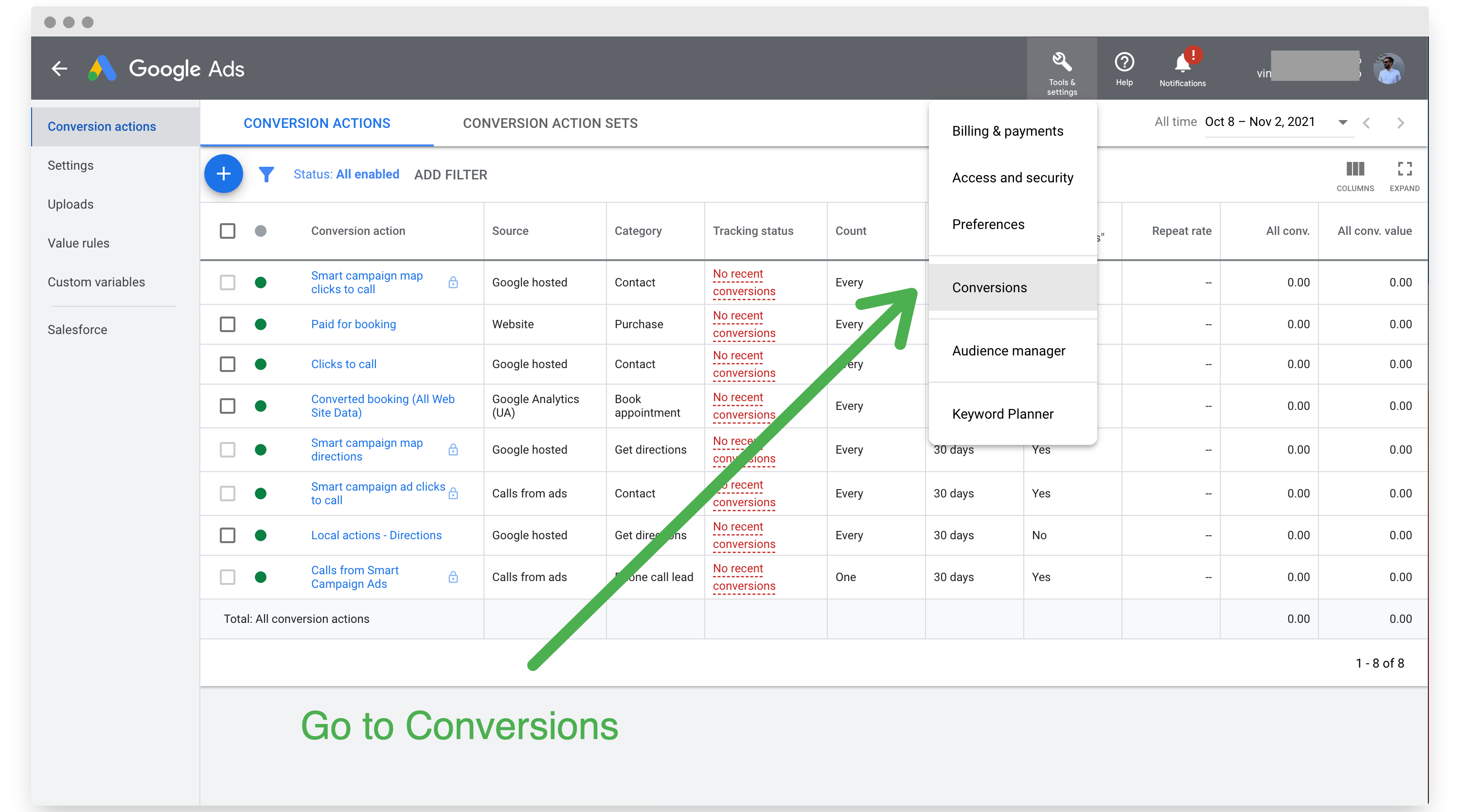The height and width of the screenshot is (812, 1460).
Task: Open Salesforce in left sidebar
Action: (x=77, y=330)
